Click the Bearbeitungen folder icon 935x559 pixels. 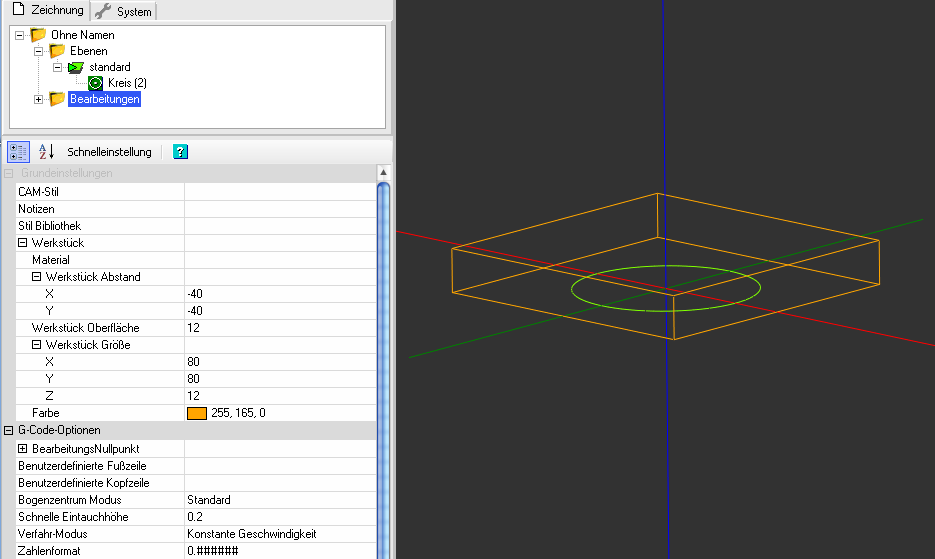click(57, 99)
